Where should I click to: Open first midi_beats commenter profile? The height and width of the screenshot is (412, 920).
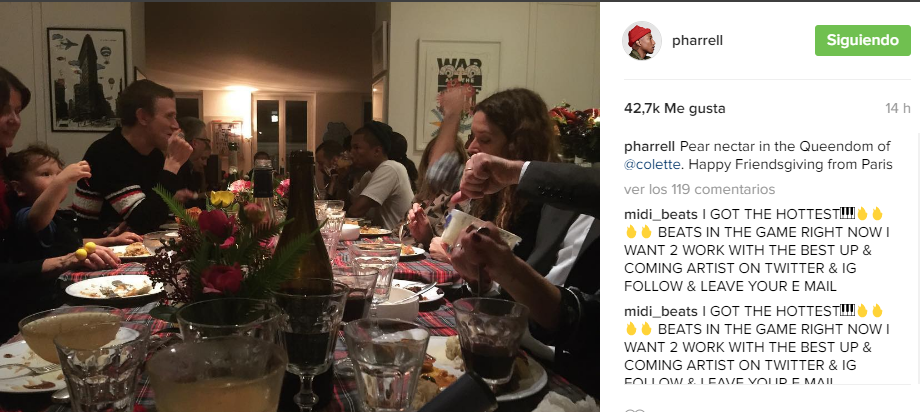pos(661,214)
